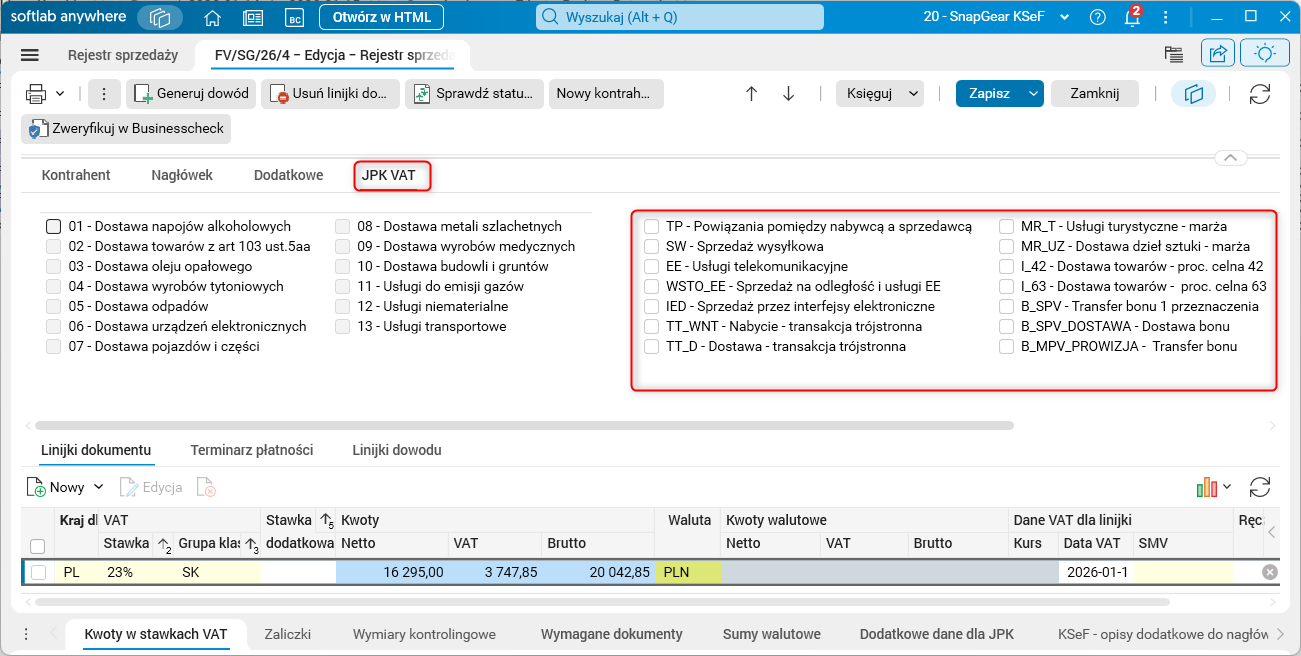1301x656 pixels.
Task: Move to previous record with up arrow
Action: pos(752,94)
